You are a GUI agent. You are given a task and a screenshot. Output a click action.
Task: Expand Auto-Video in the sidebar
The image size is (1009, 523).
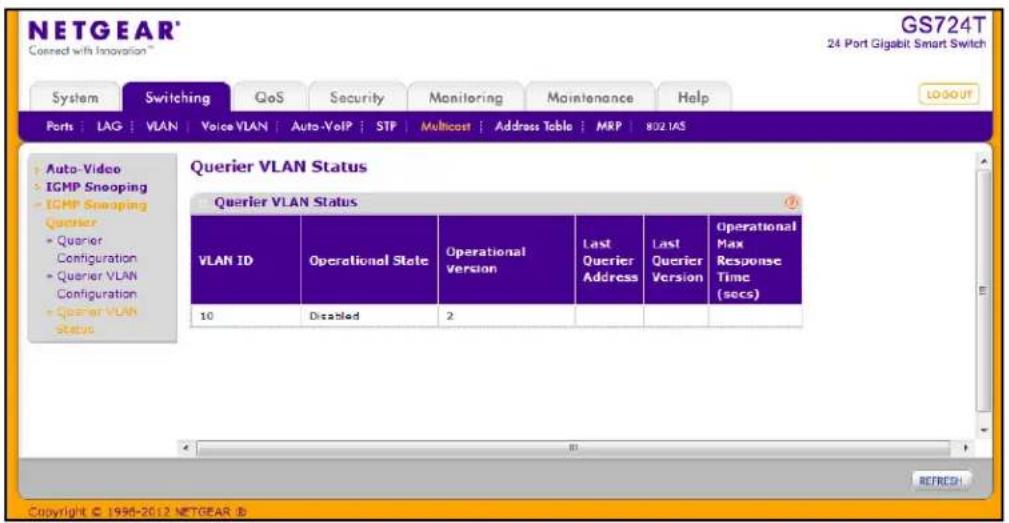83,169
